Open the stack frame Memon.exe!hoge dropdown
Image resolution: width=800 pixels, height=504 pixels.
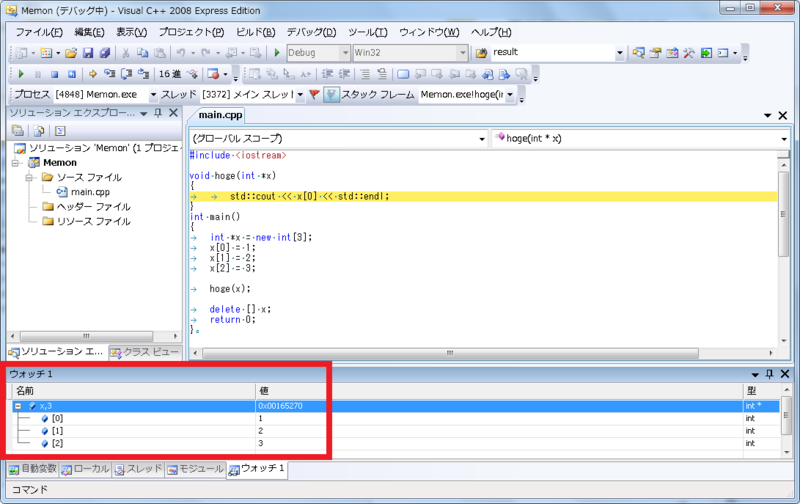click(510, 95)
